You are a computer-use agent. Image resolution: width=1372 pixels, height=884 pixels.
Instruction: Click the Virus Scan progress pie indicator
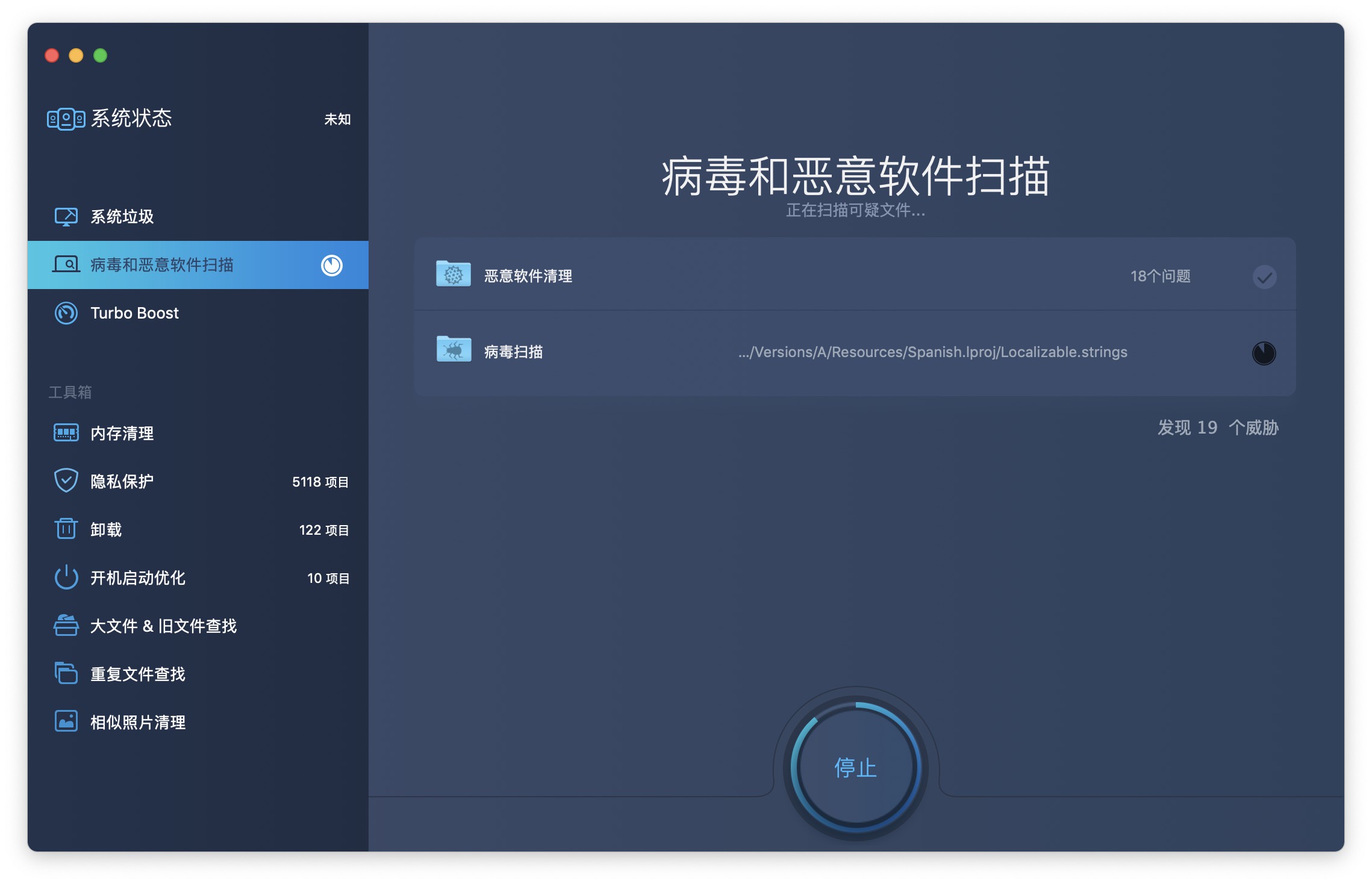coord(1264,353)
